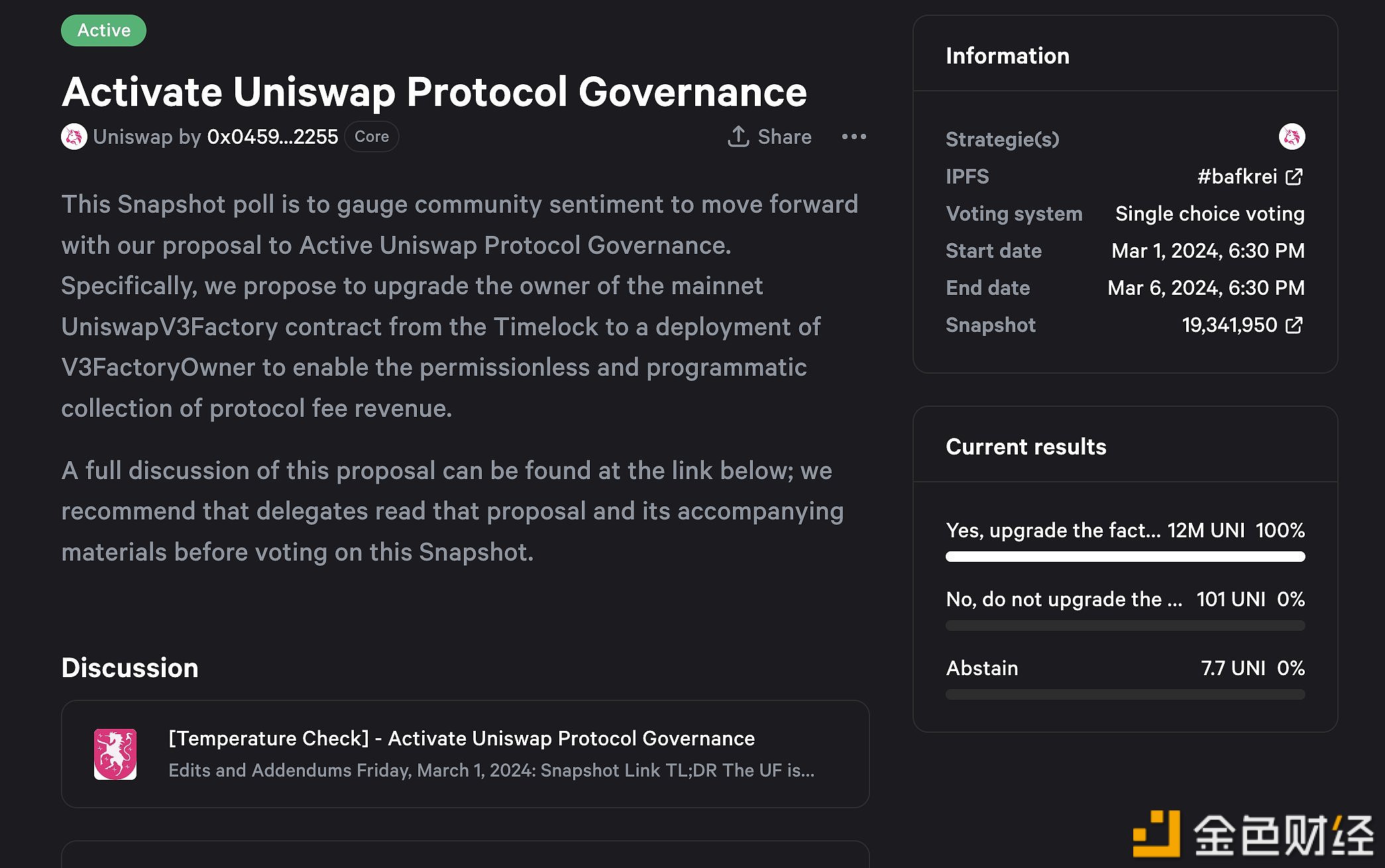Click the 'Strategie(s)' label

[1002, 139]
